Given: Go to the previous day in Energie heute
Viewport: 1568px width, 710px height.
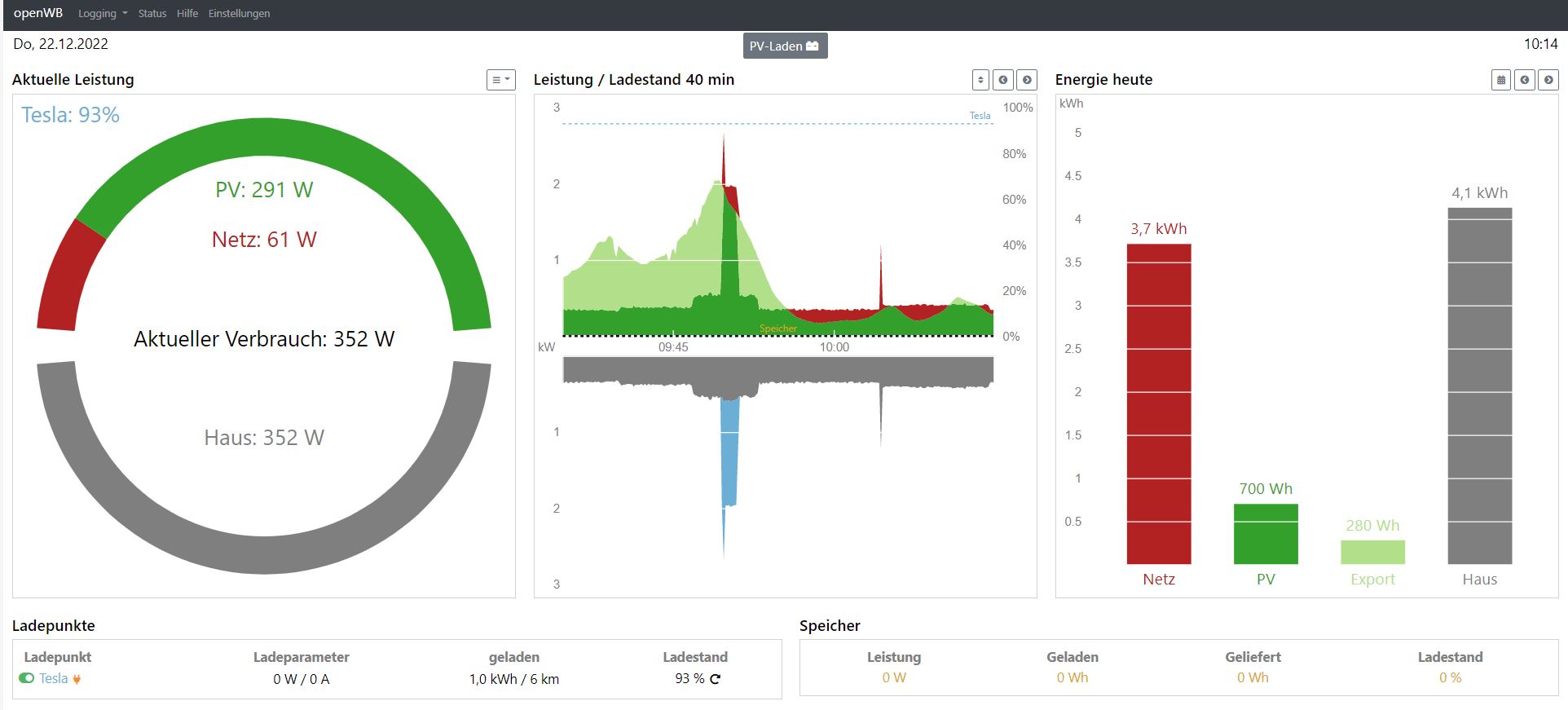Looking at the screenshot, I should 1525,80.
